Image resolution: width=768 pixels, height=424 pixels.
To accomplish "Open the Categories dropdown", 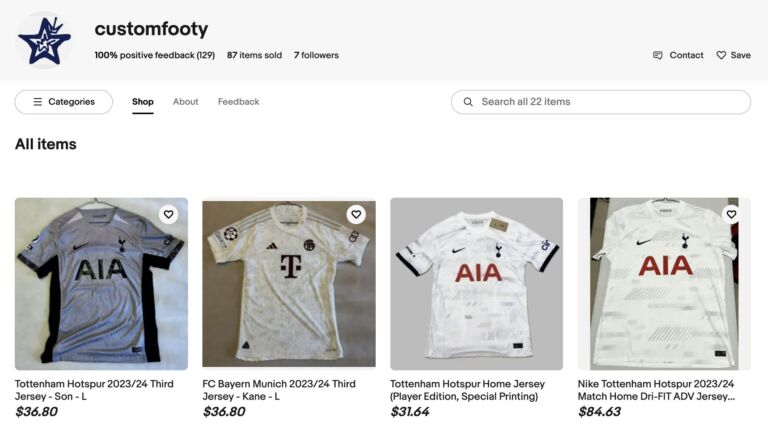I will (64, 102).
